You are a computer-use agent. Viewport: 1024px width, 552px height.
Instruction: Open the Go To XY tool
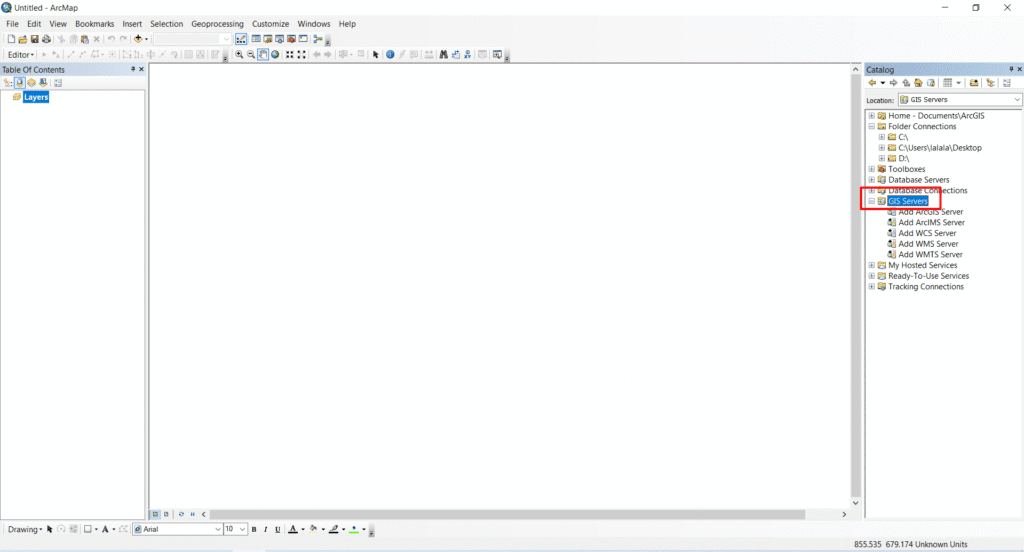pyautogui.click(x=468, y=55)
